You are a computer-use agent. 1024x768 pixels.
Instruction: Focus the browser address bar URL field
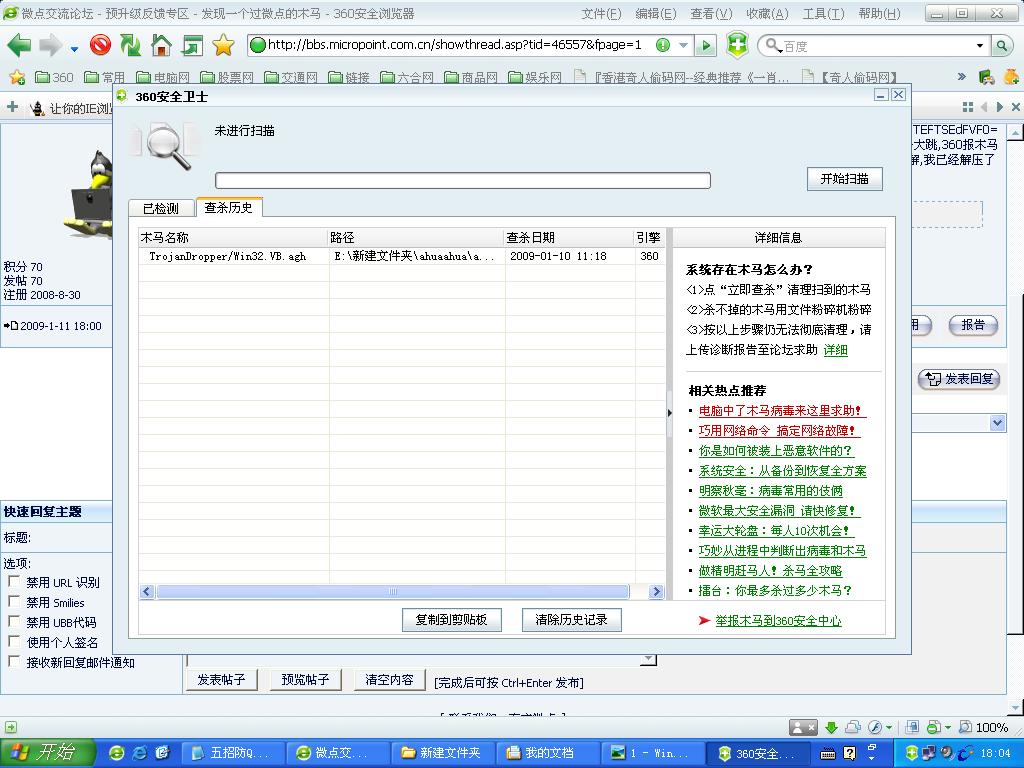pyautogui.click(x=455, y=45)
